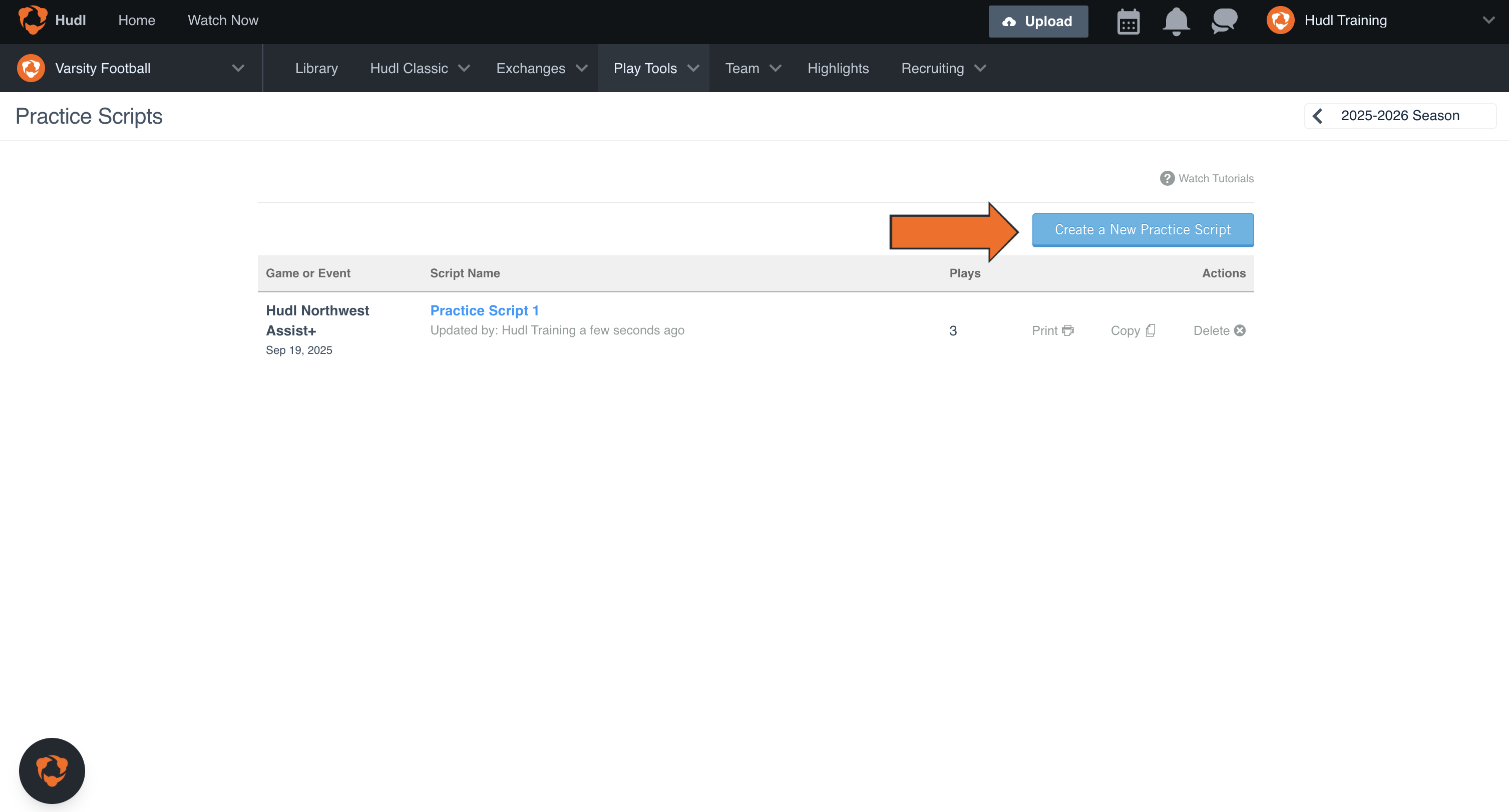Click the Varsity Football team logo
This screenshot has width=1509, height=812.
(31, 68)
